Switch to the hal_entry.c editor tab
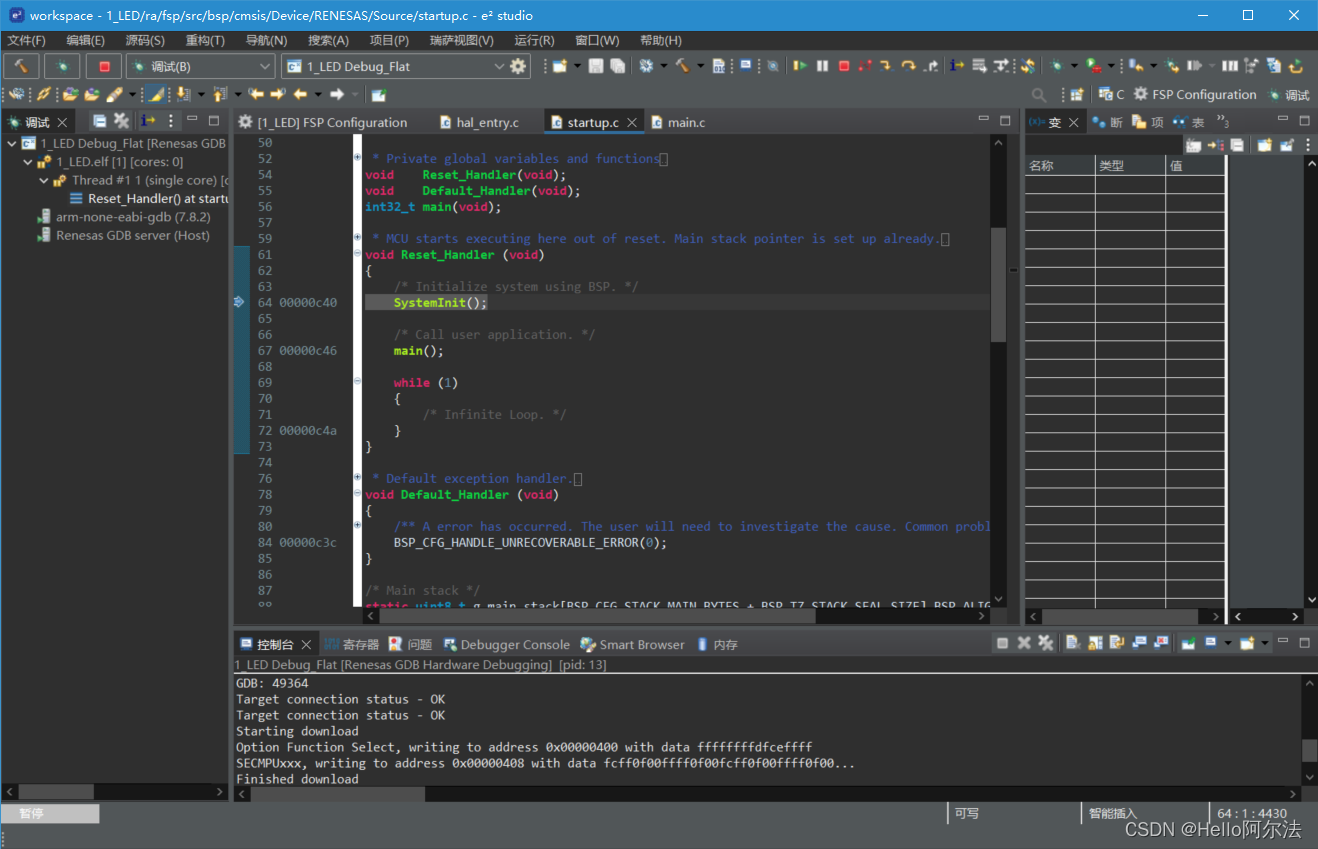Viewport: 1318px width, 849px height. click(x=487, y=122)
